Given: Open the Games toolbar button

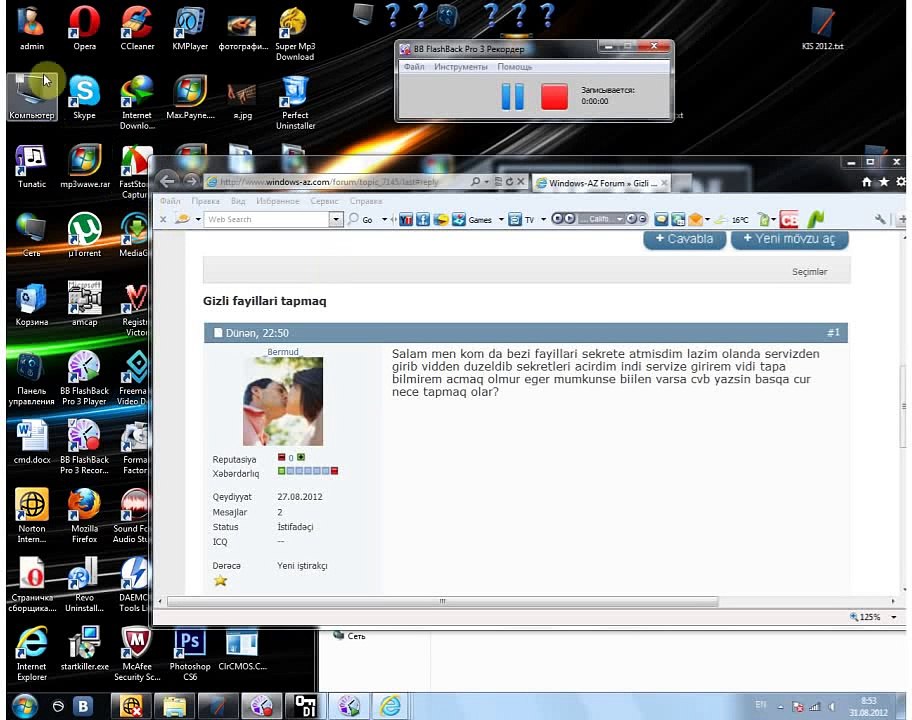Looking at the screenshot, I should 472,220.
